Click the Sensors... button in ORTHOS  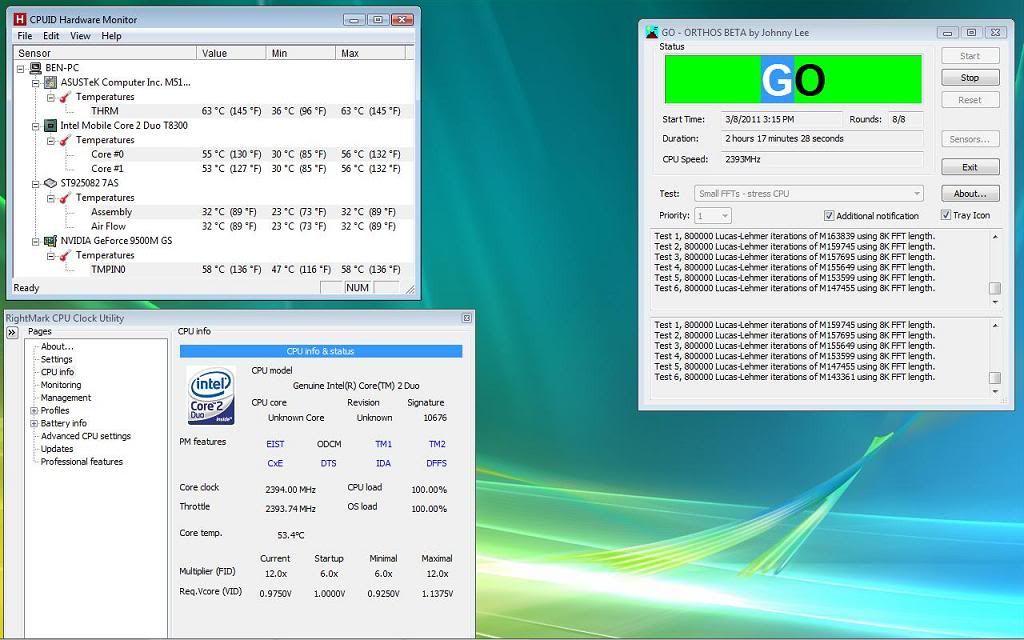pos(970,139)
